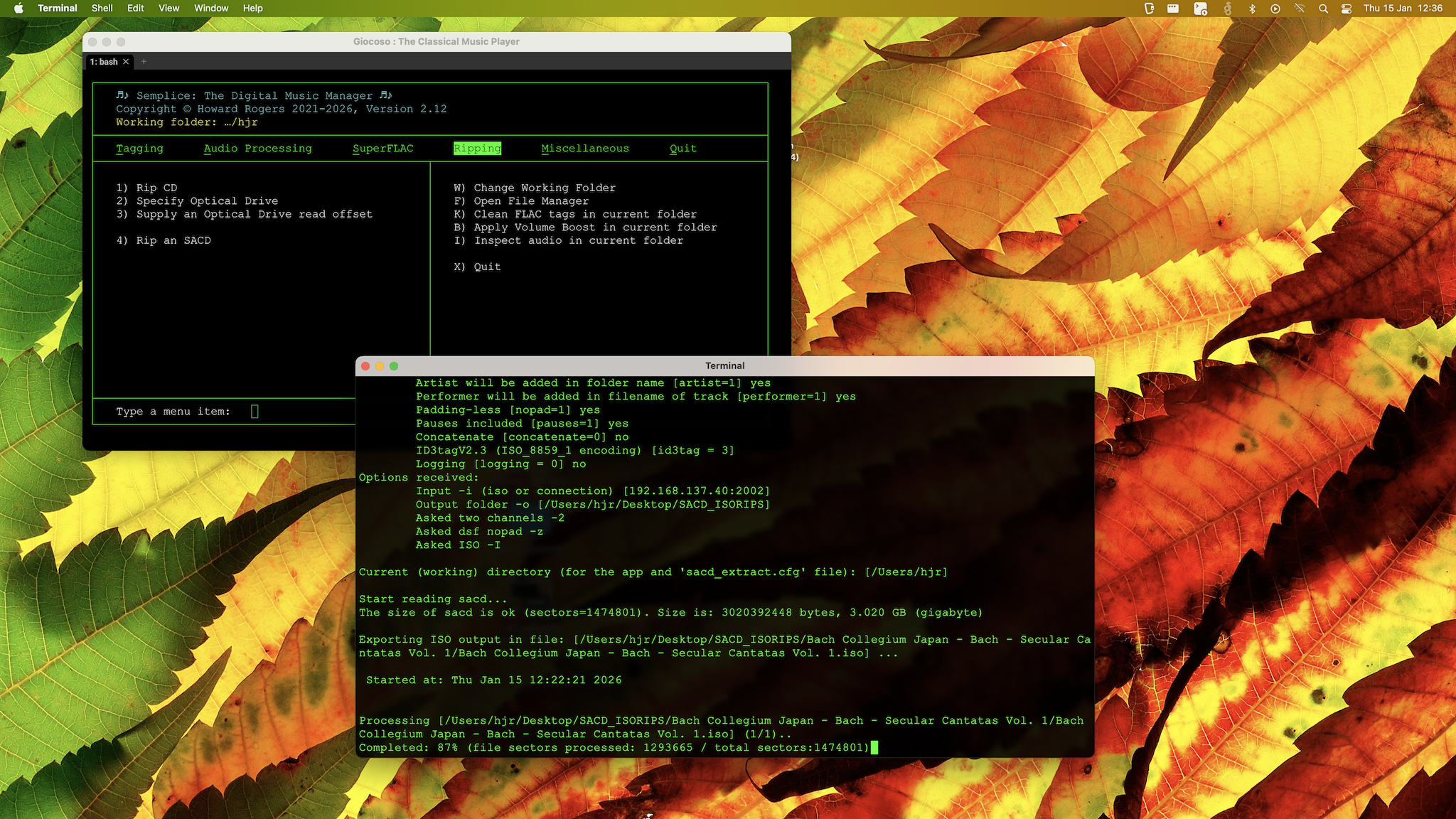Choose Rip CD from the Ripping menu
Screen dimensions: 1456x819
146,187
